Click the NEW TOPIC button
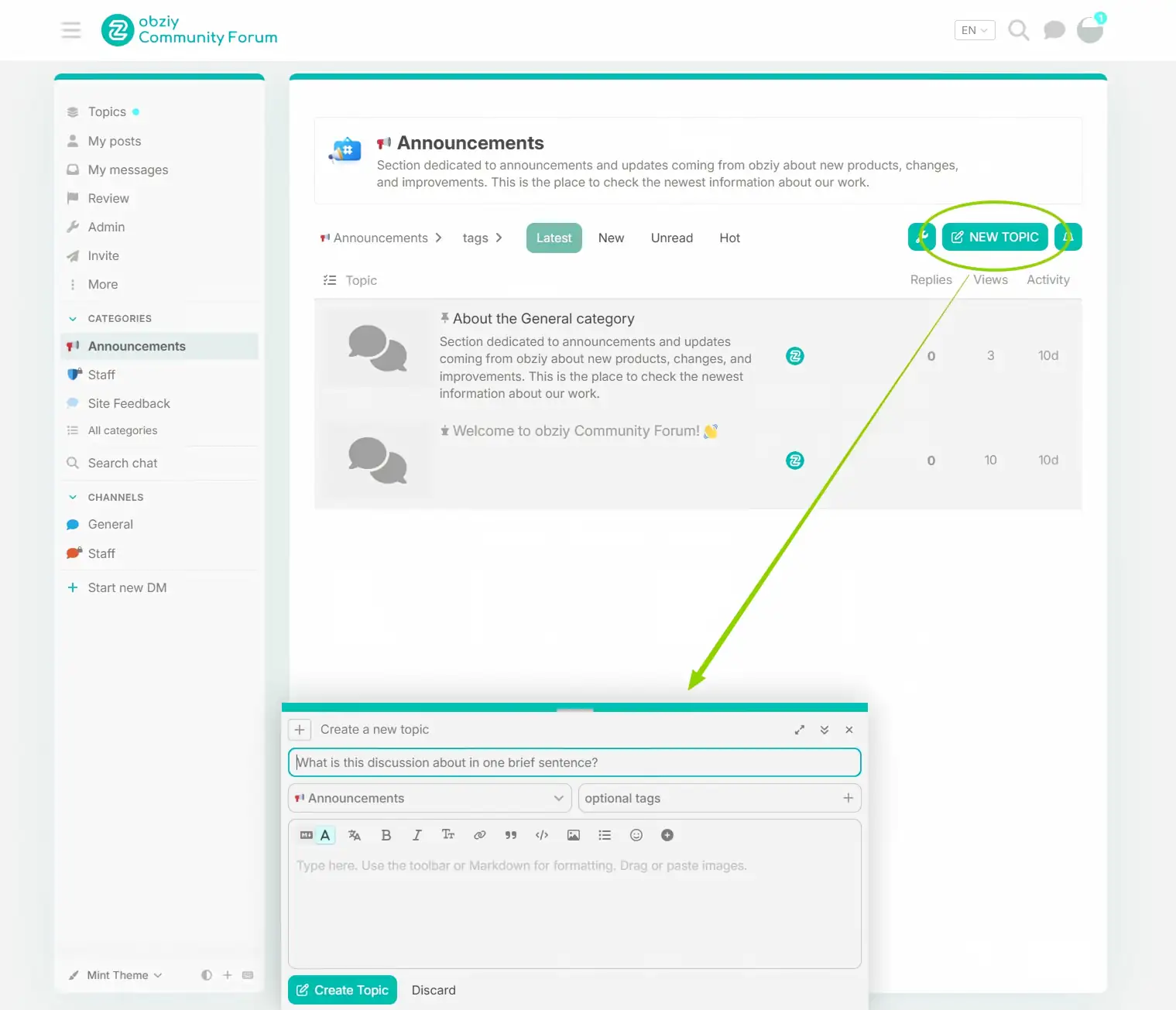The image size is (1176, 1010). point(995,237)
